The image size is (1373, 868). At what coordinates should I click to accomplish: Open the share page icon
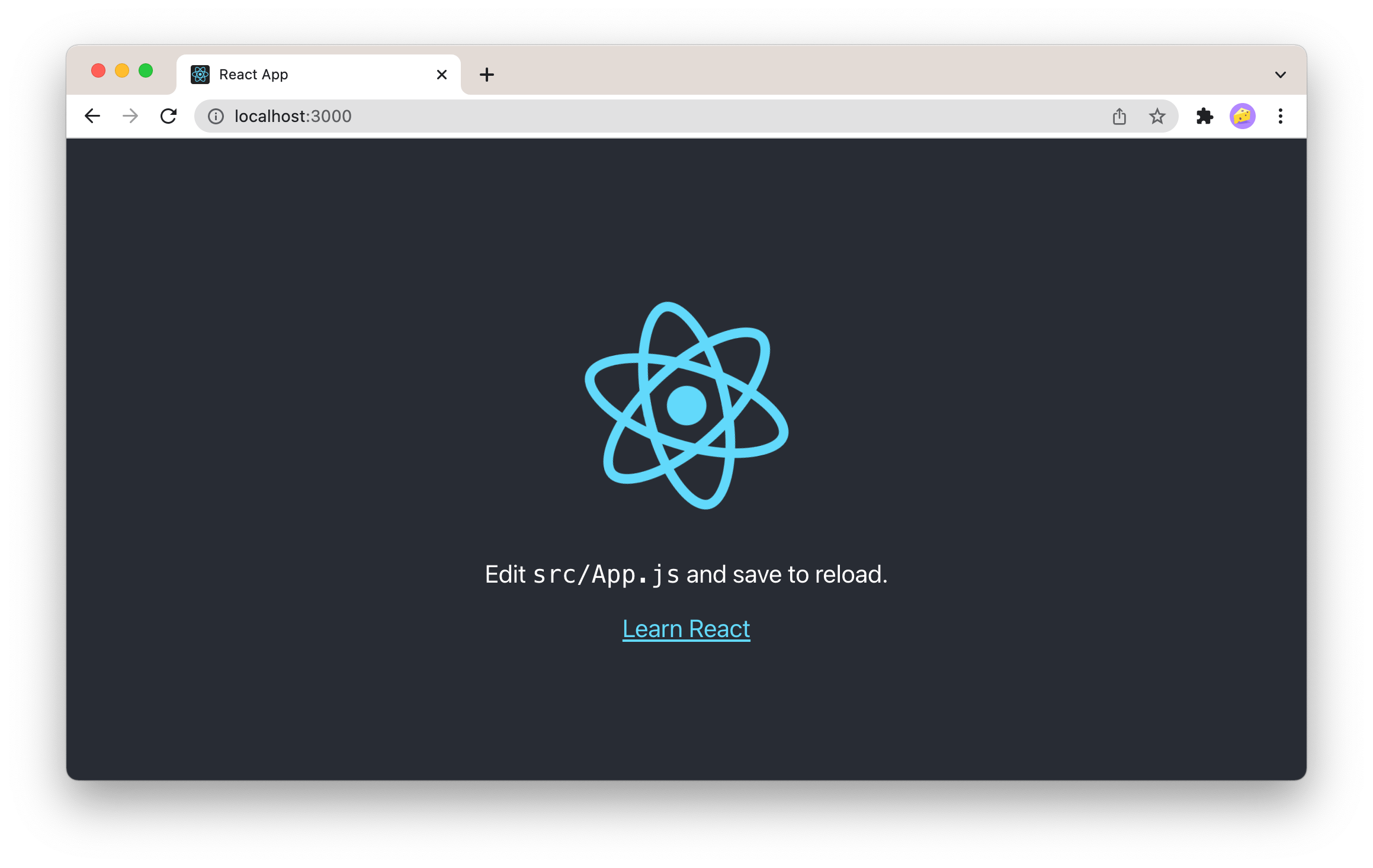[1119, 116]
